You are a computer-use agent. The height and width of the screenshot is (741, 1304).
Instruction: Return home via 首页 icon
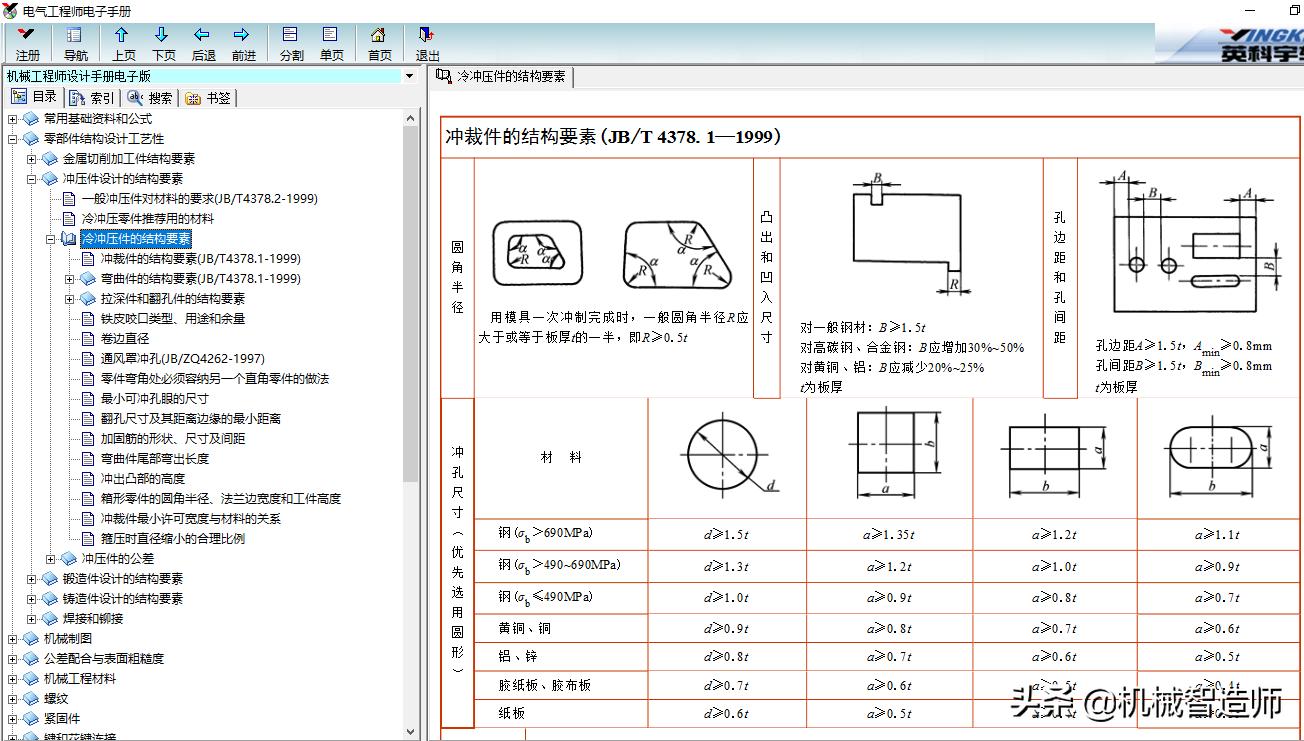pos(378,37)
